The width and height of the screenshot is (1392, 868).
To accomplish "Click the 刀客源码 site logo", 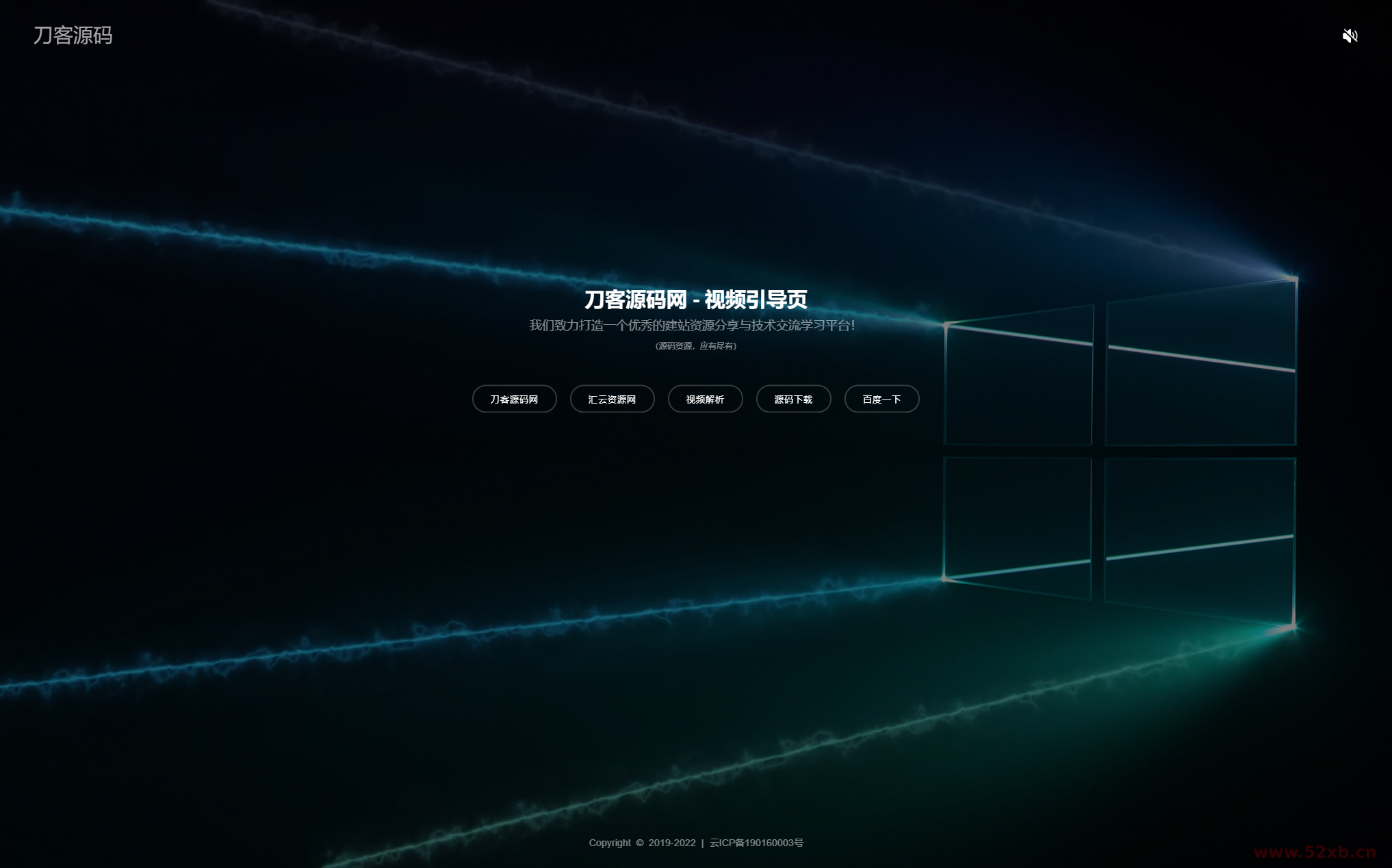I will click(73, 36).
